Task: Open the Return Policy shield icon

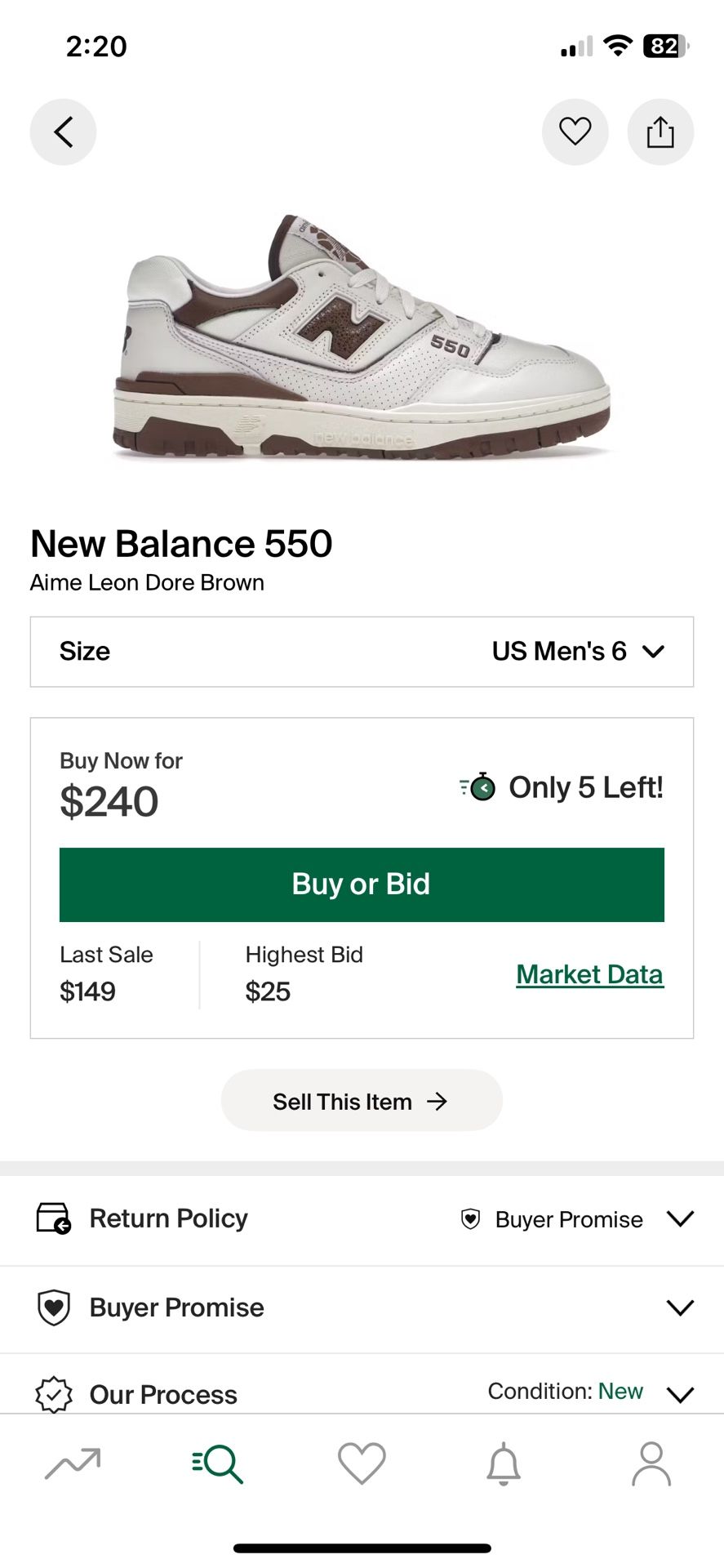Action: (x=53, y=1219)
